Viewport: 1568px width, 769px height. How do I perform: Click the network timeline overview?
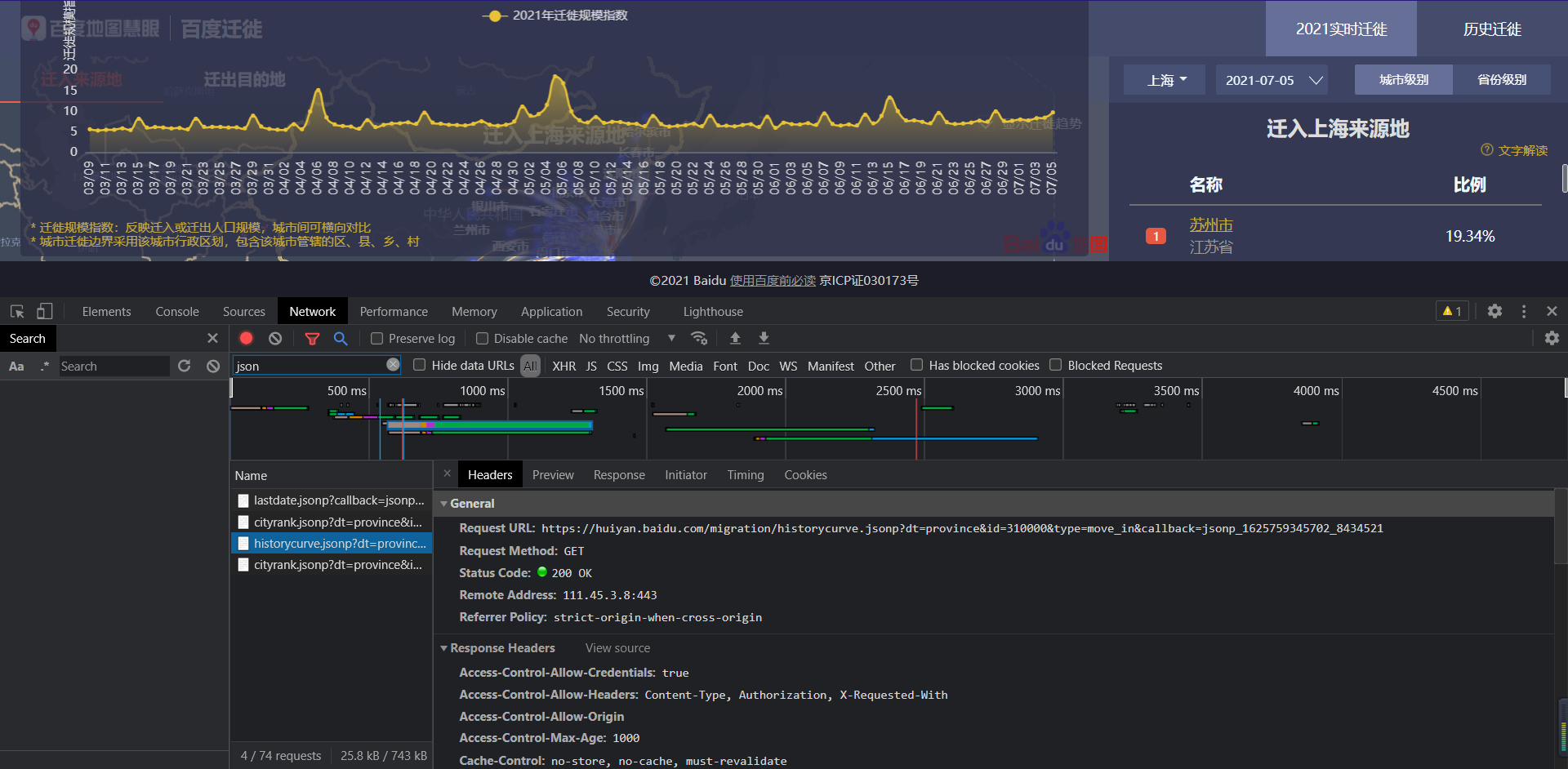898,419
